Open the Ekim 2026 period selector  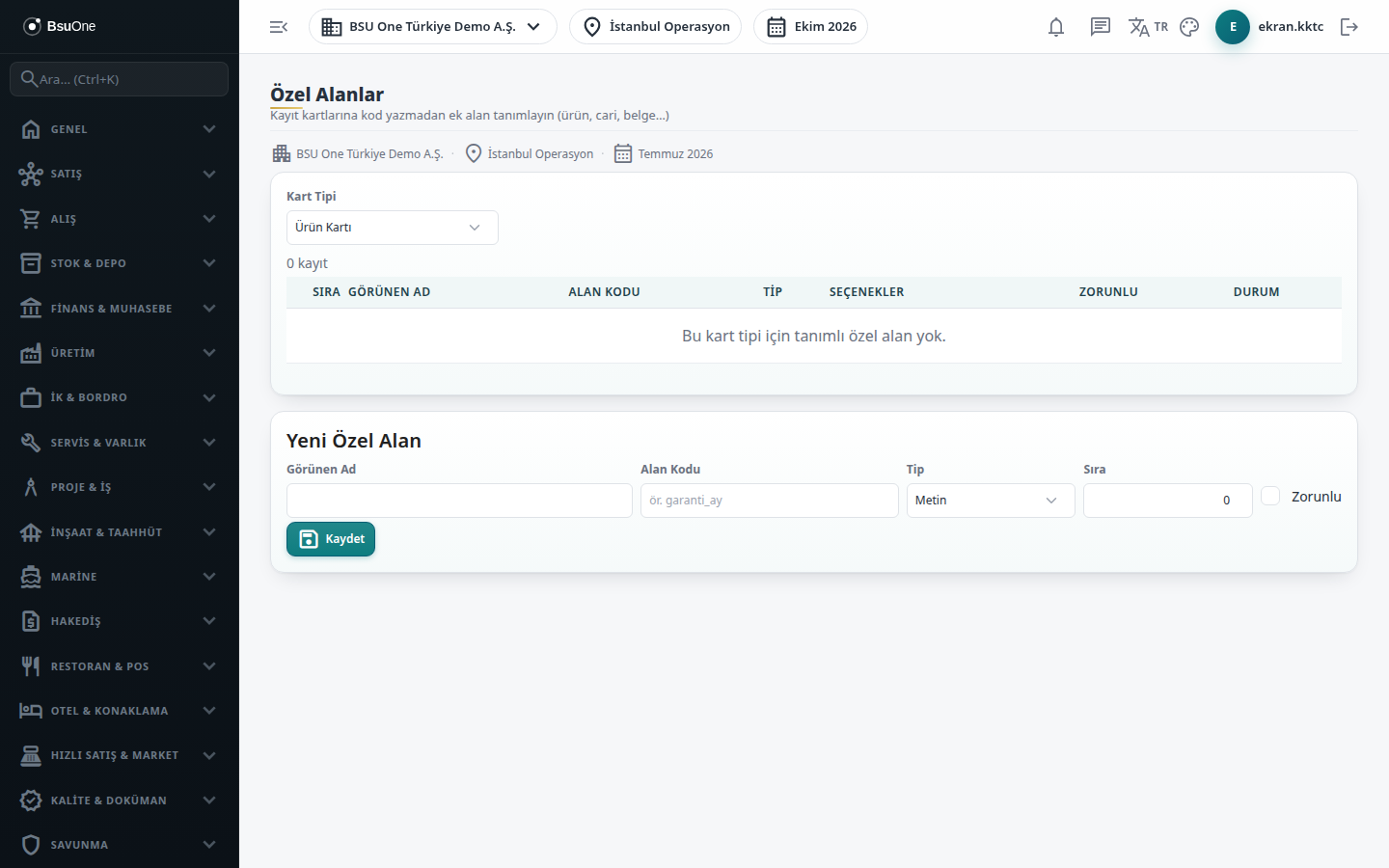coord(810,27)
